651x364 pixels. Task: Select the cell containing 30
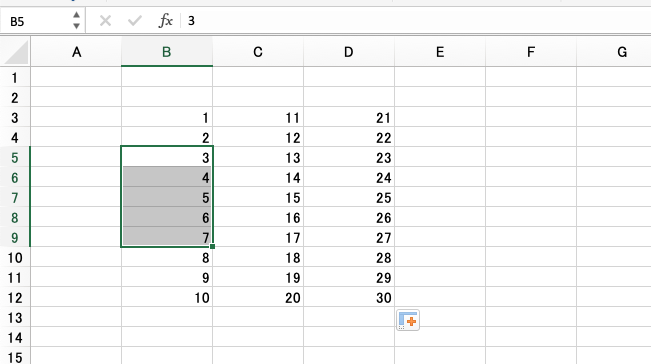coord(349,298)
